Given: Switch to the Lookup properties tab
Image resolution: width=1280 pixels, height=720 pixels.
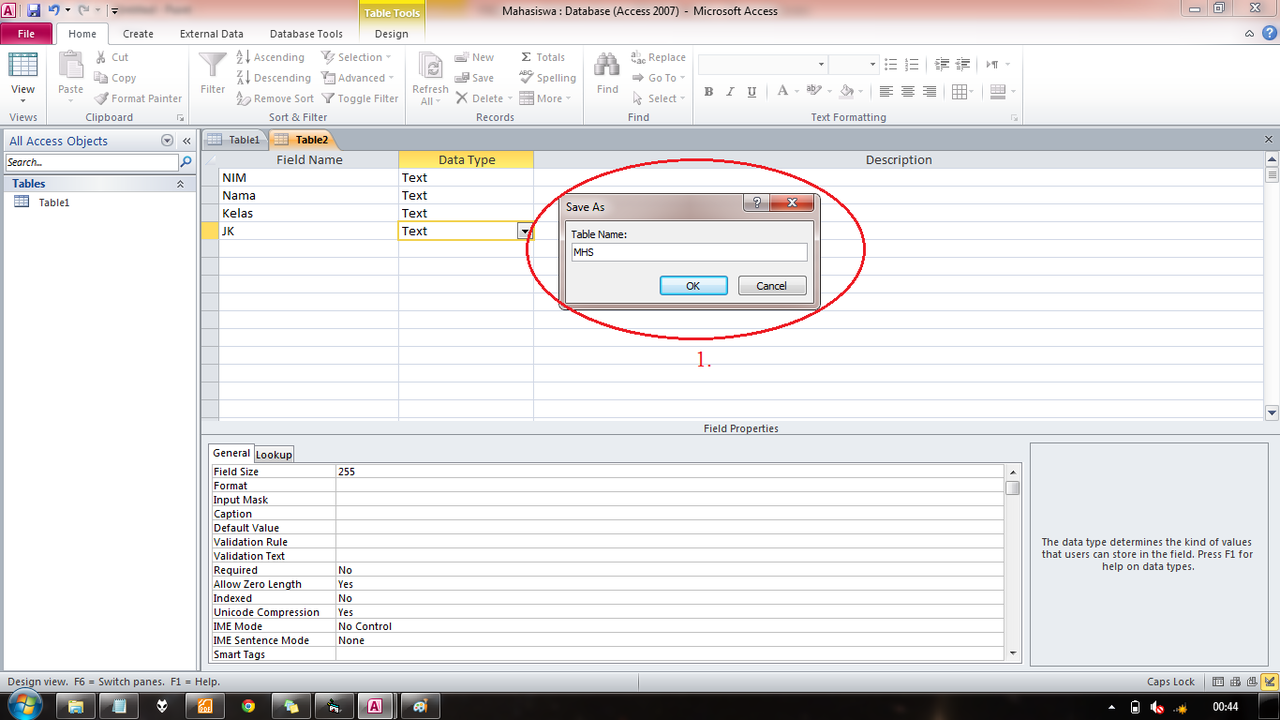Looking at the screenshot, I should pyautogui.click(x=274, y=454).
